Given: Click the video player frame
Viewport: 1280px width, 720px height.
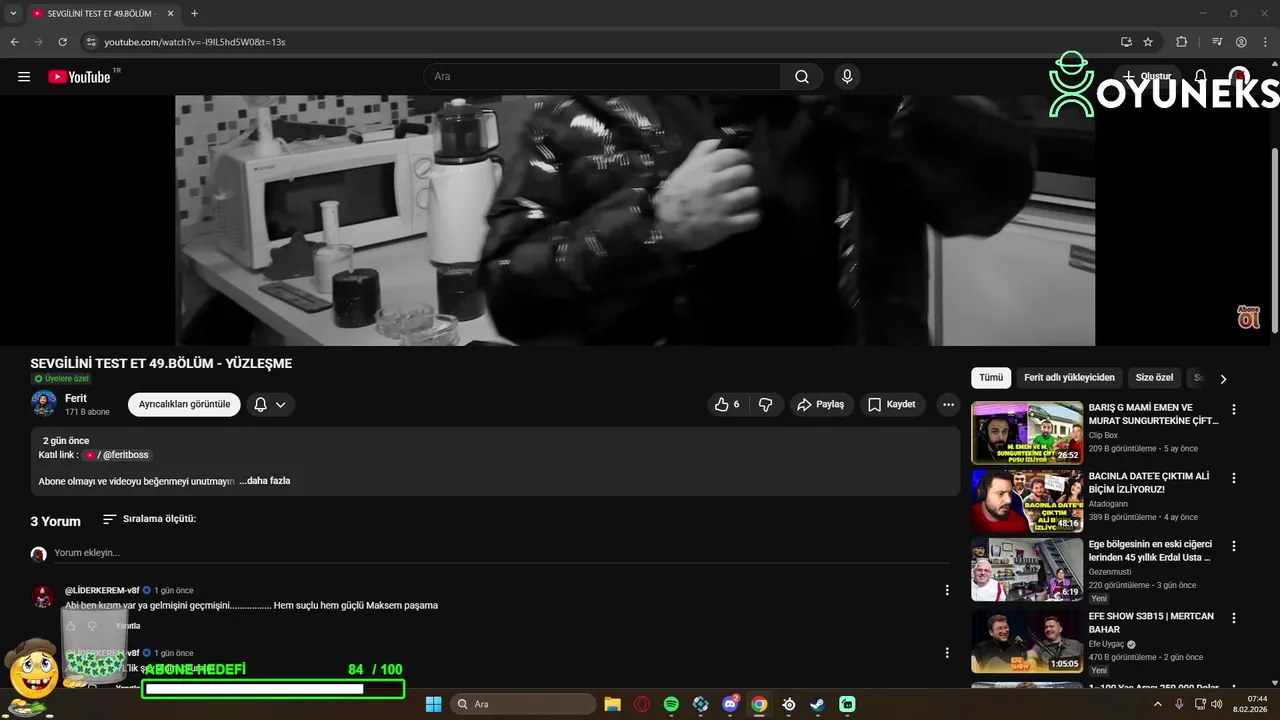Looking at the screenshot, I should [635, 220].
